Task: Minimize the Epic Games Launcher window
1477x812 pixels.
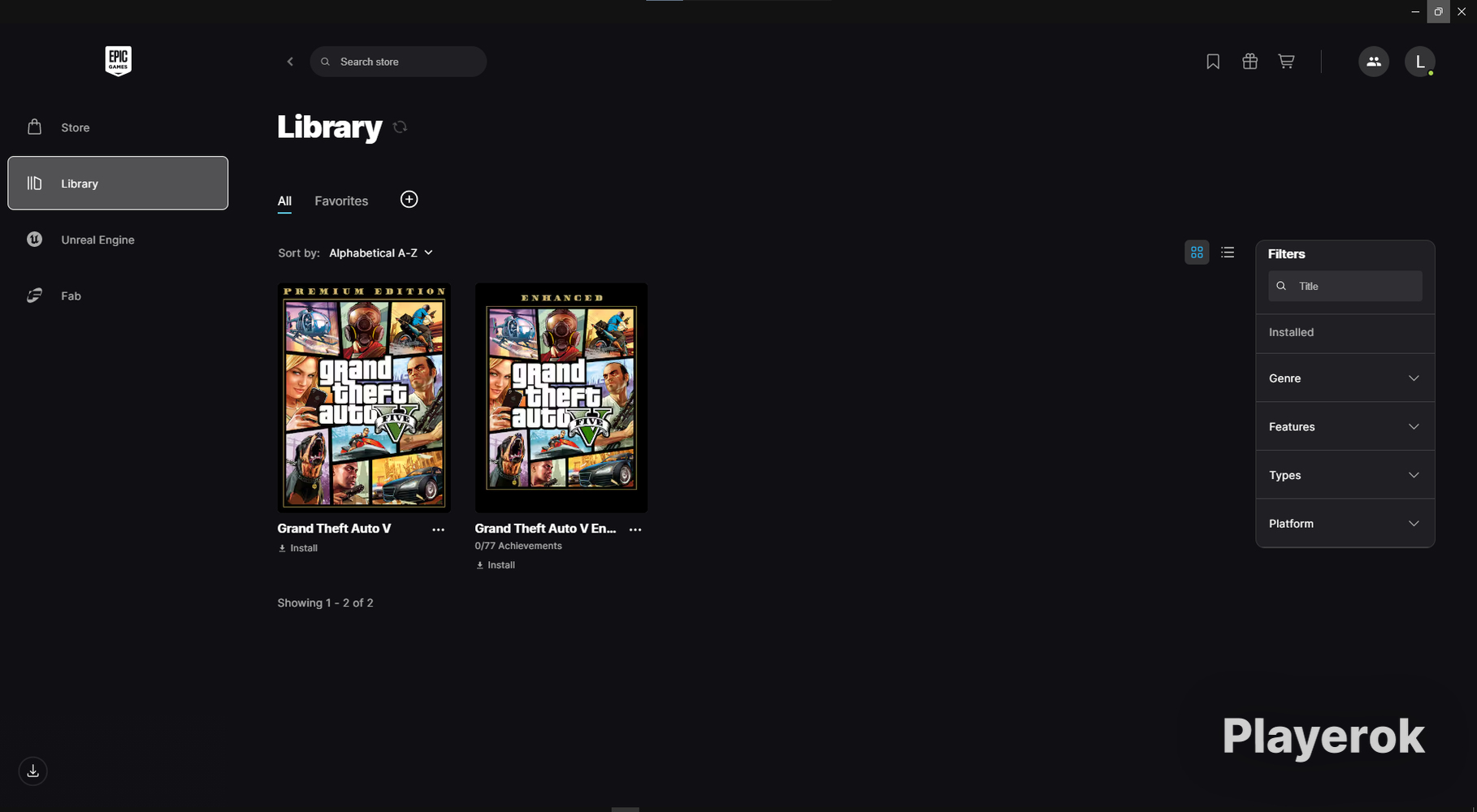Action: tap(1415, 11)
